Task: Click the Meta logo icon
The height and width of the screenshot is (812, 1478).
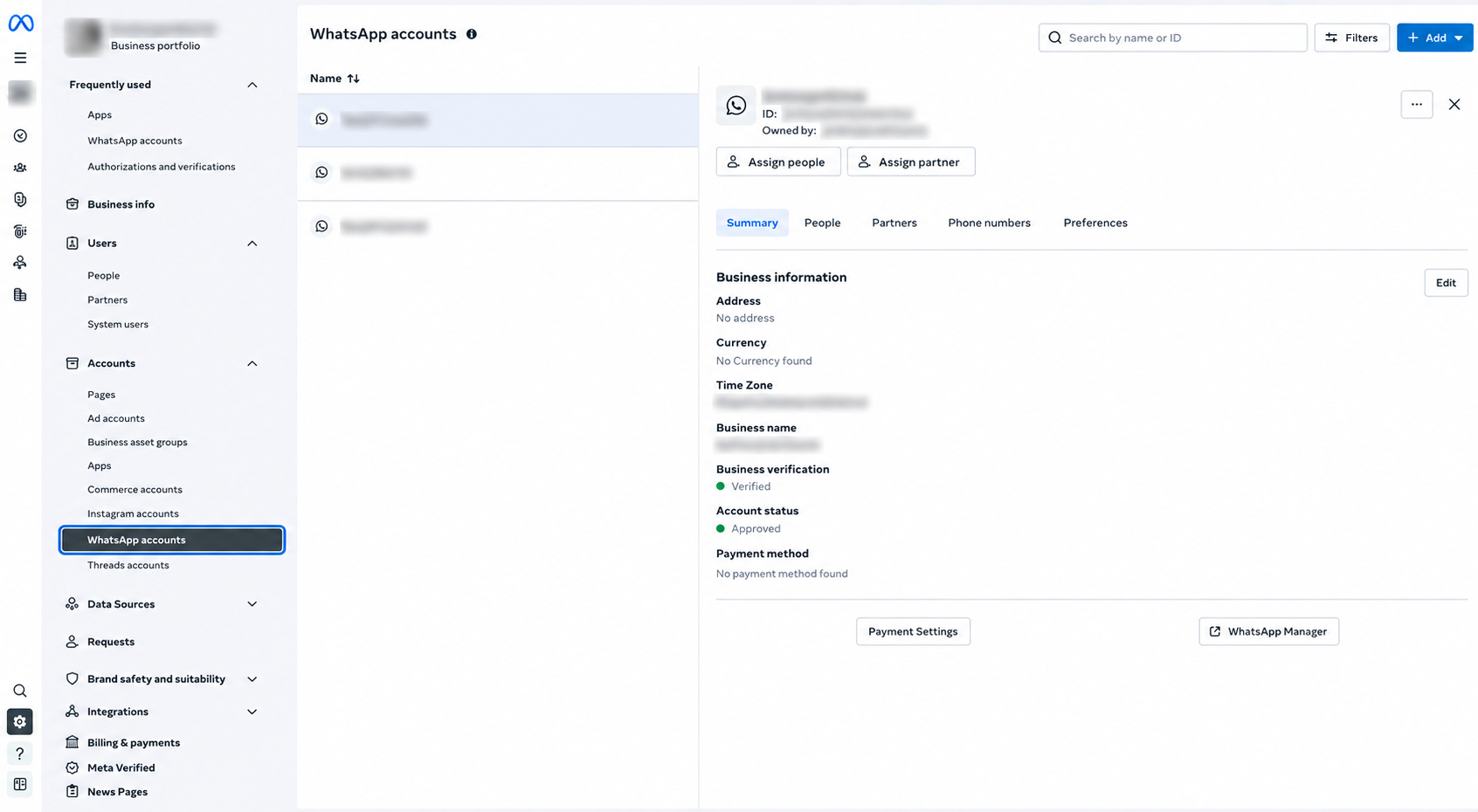Action: click(21, 24)
